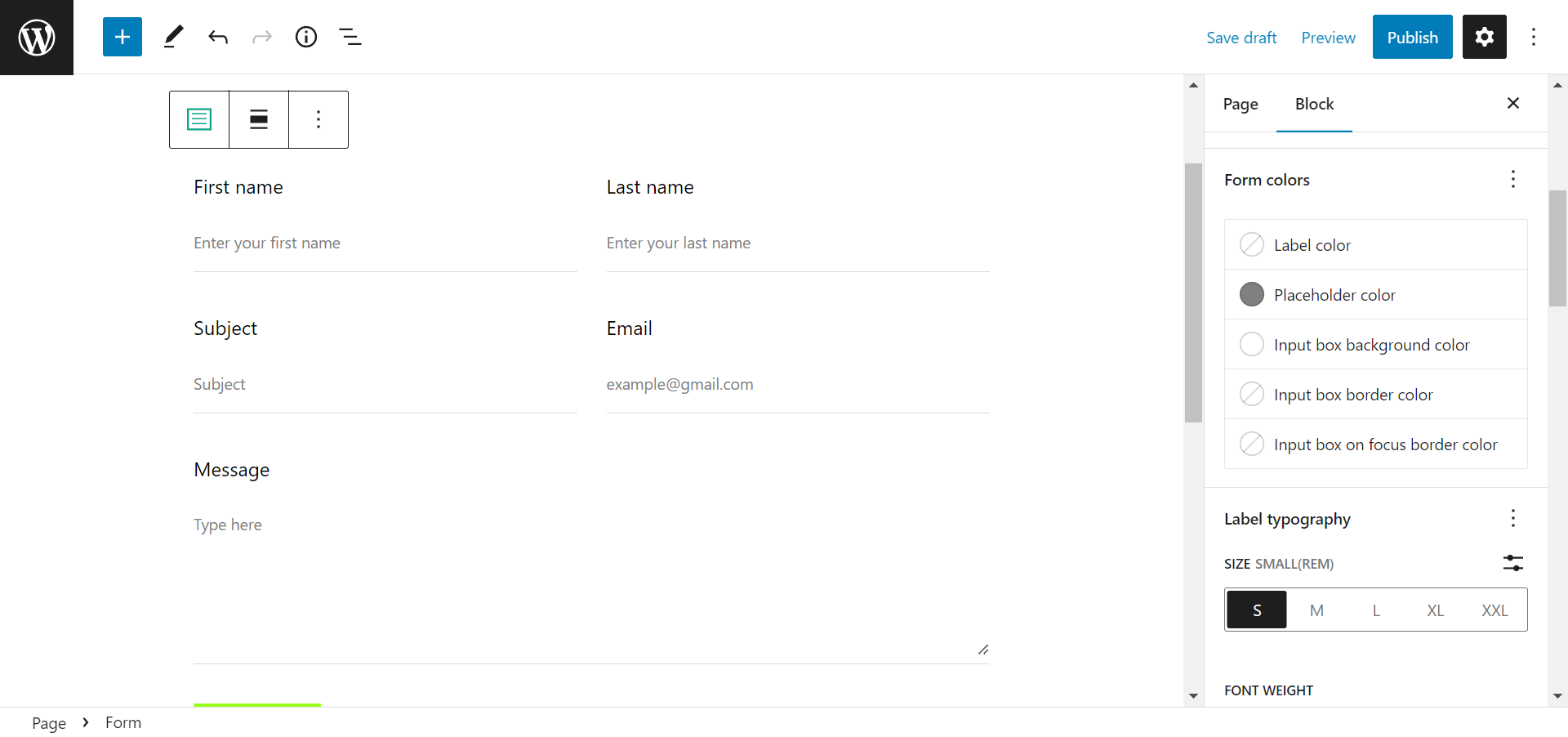Open the Placeholder color swatch
This screenshot has width=1568, height=737.
pyautogui.click(x=1252, y=294)
